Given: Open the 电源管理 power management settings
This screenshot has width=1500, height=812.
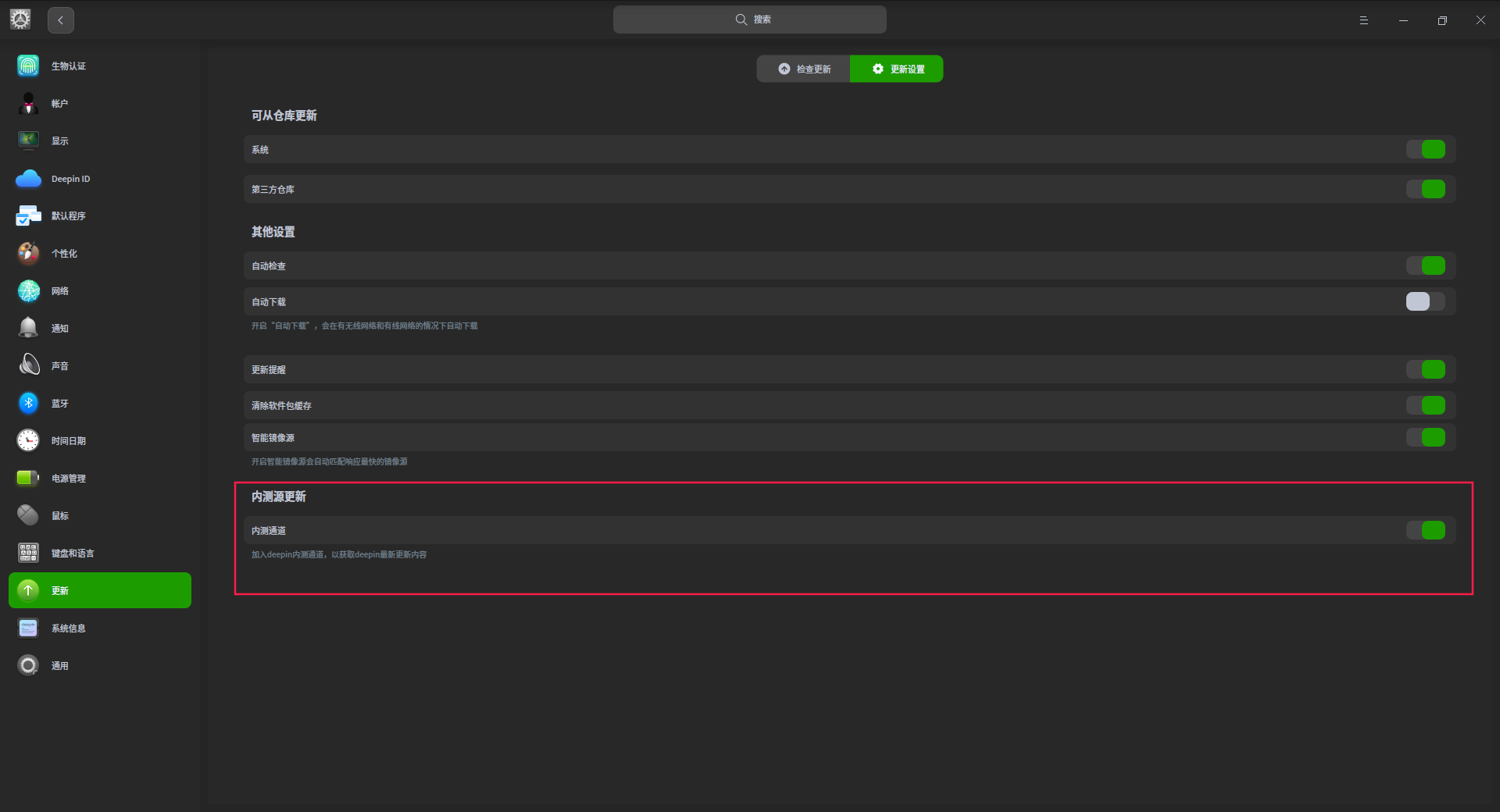Looking at the screenshot, I should [x=100, y=478].
